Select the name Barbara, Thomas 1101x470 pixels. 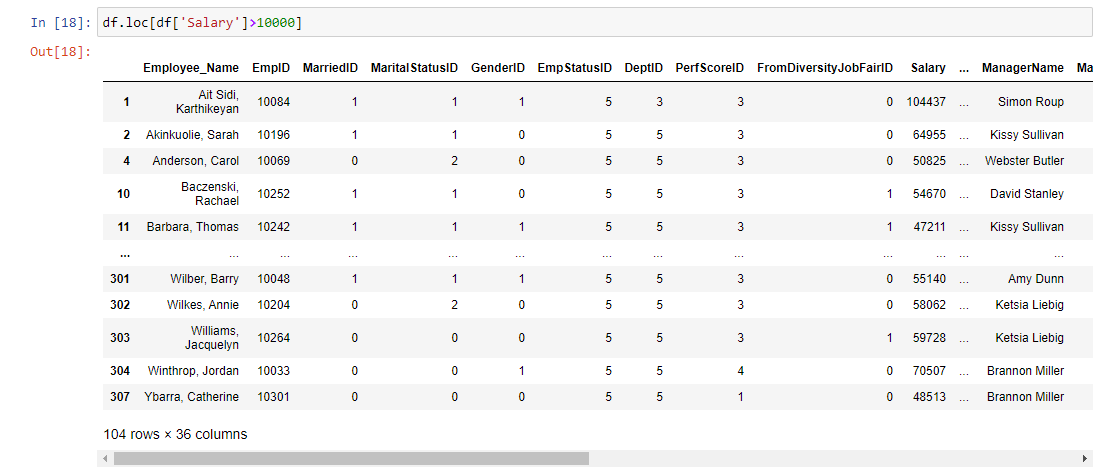tap(192, 227)
